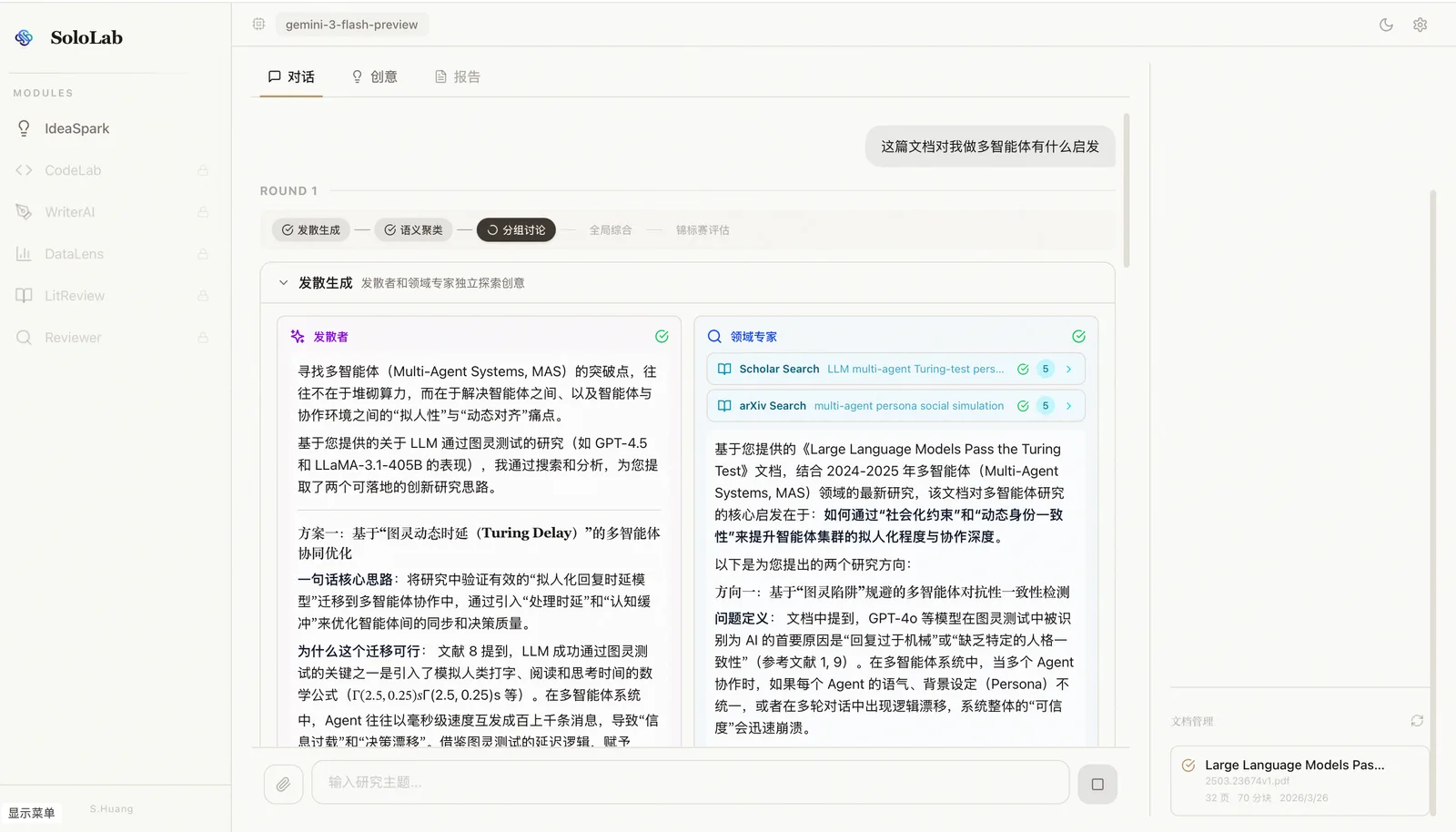Switch to the 对话 tab
Image resolution: width=1456 pixels, height=832 pixels.
pyautogui.click(x=291, y=76)
